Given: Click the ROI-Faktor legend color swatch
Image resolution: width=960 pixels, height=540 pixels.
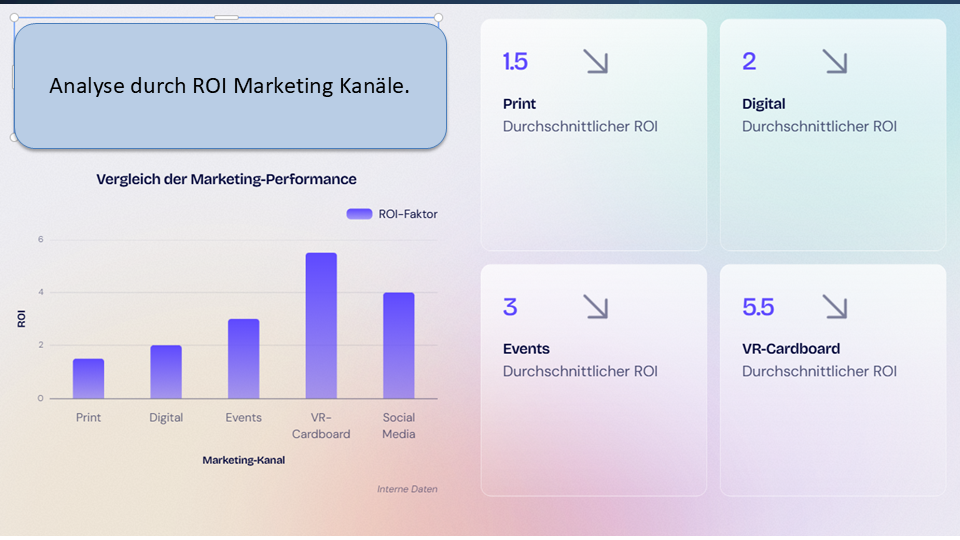Looking at the screenshot, I should tap(359, 214).
